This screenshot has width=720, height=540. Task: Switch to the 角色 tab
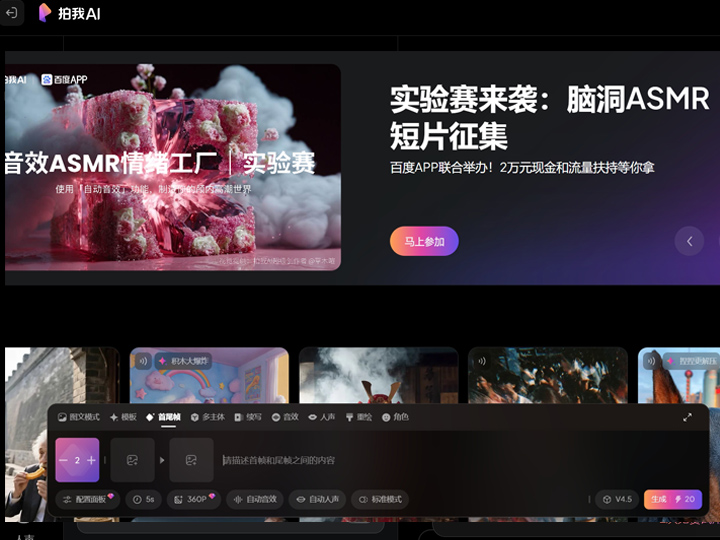coord(395,417)
